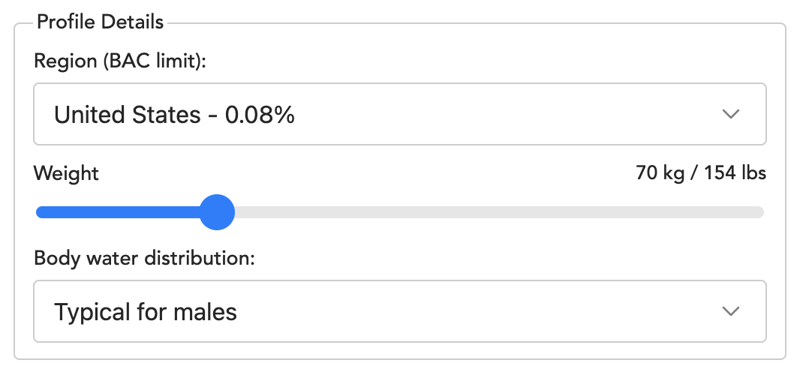Click the 'Typical for males' option text
800x372 pixels.
click(x=145, y=312)
